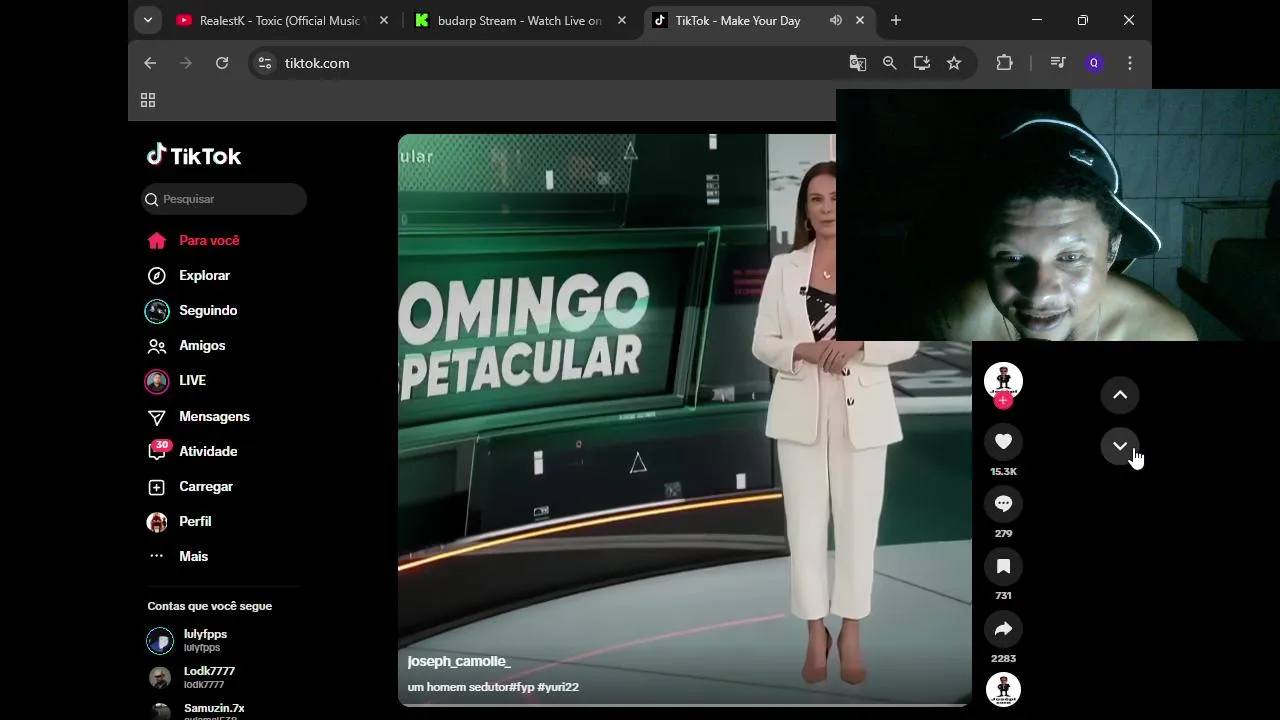Open the media controls icon
Screen dimensions: 1280x720
point(1058,63)
